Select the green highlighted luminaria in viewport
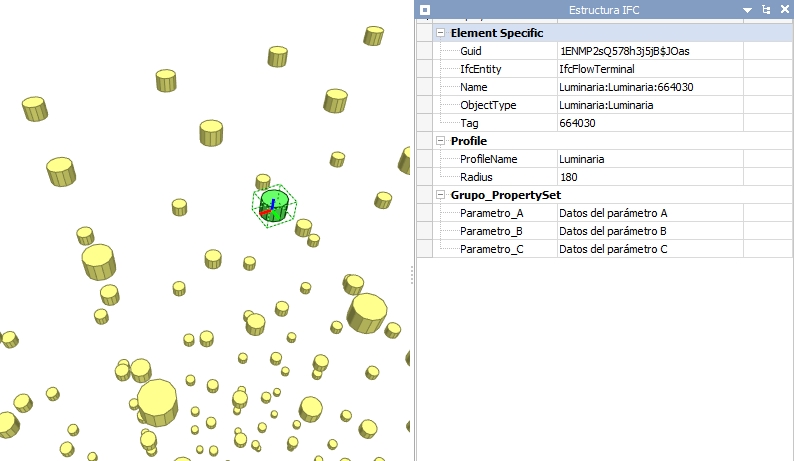The width and height of the screenshot is (794, 461). pyautogui.click(x=273, y=204)
